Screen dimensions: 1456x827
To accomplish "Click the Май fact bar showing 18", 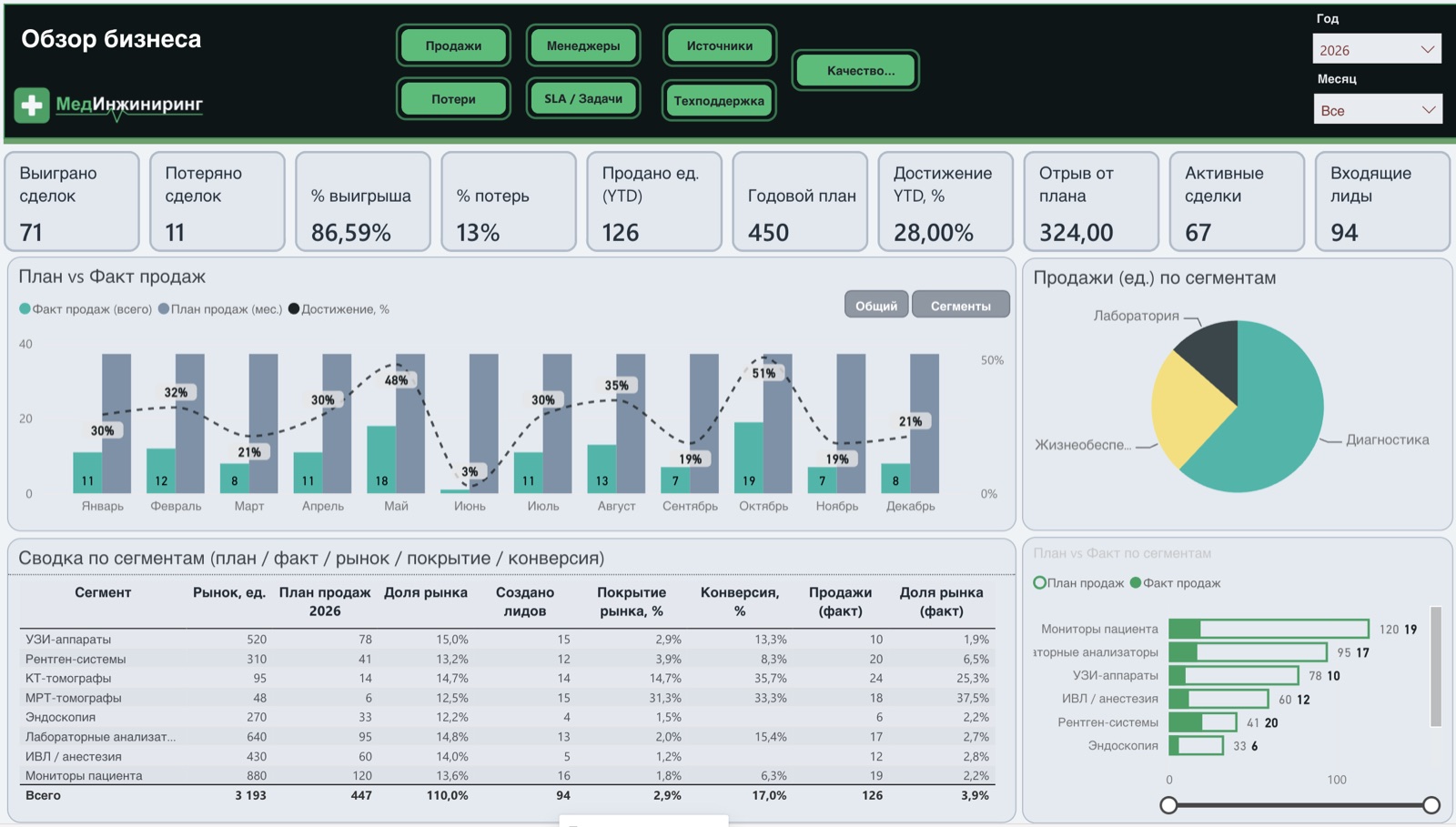I will (381, 459).
